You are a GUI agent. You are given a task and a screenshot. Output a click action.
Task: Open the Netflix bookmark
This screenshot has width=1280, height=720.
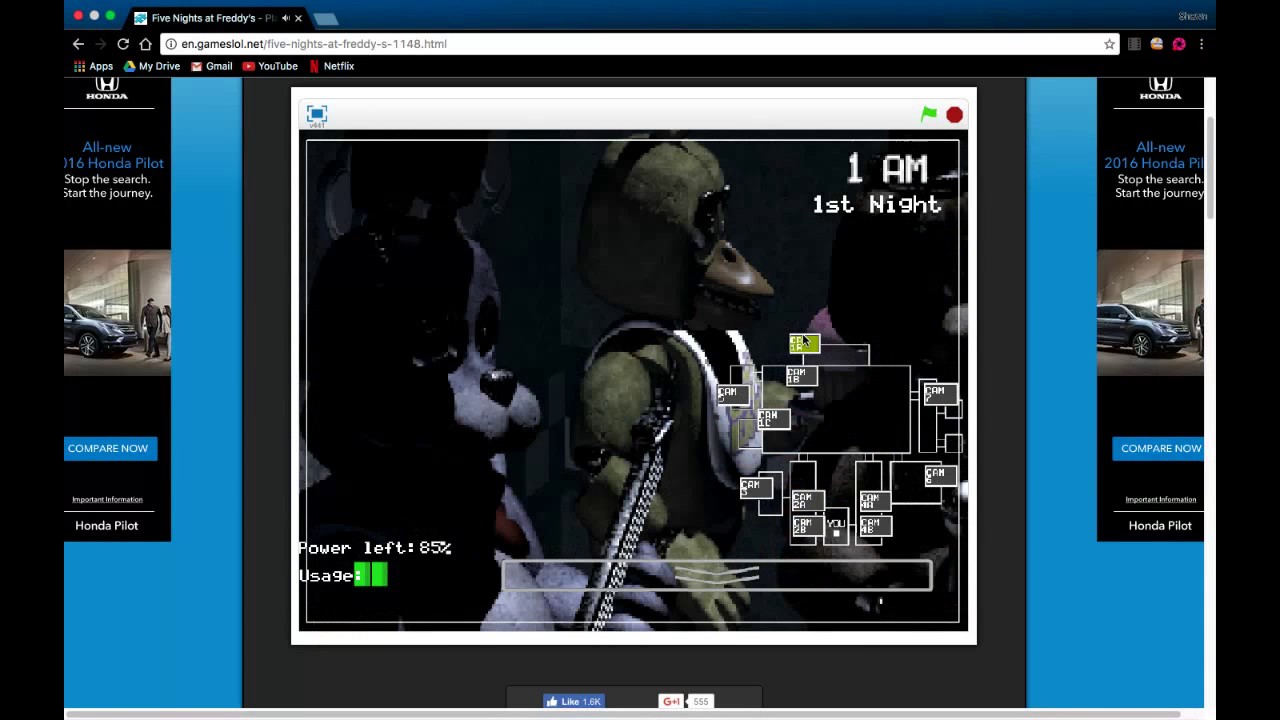click(x=332, y=66)
